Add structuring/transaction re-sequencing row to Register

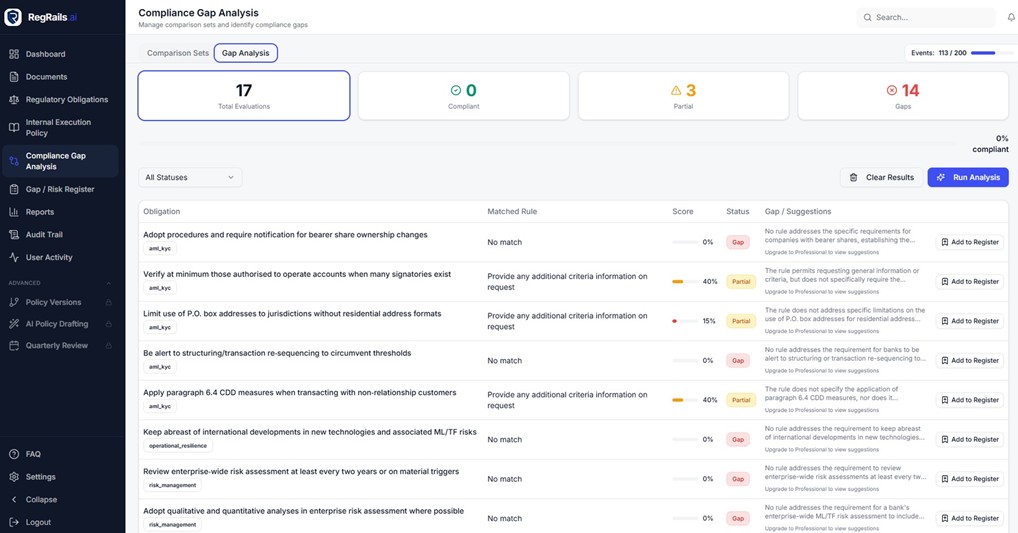(x=970, y=360)
